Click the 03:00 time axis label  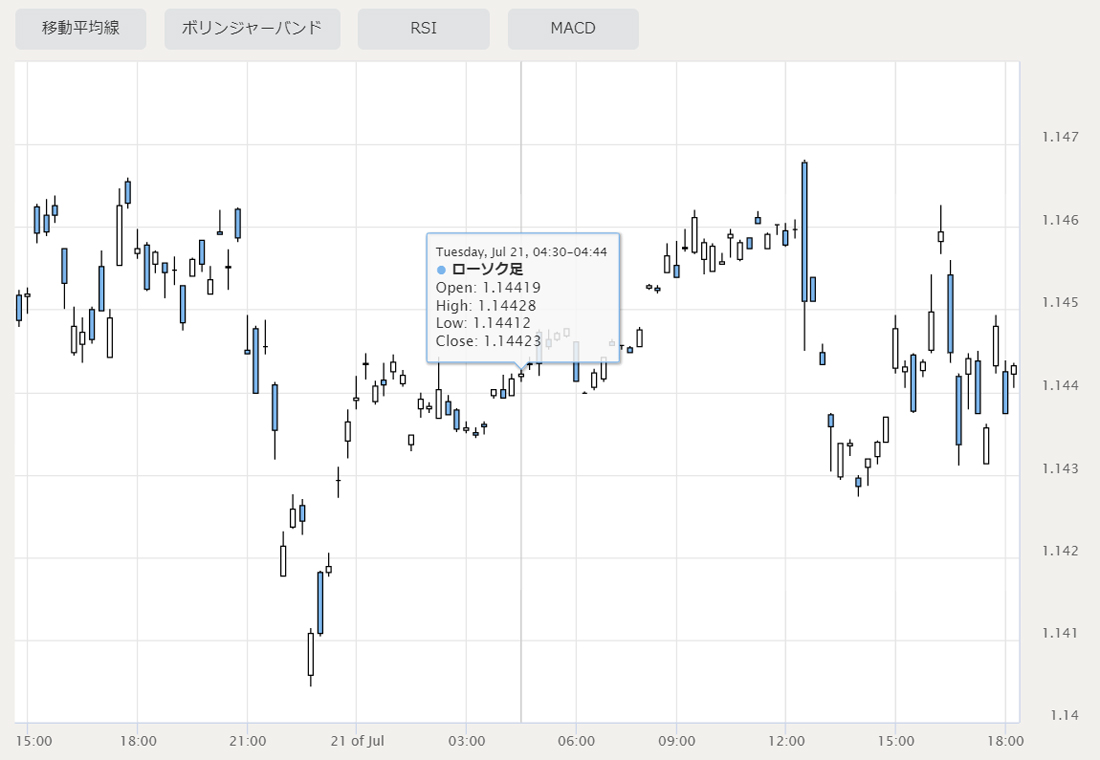pyautogui.click(x=467, y=741)
